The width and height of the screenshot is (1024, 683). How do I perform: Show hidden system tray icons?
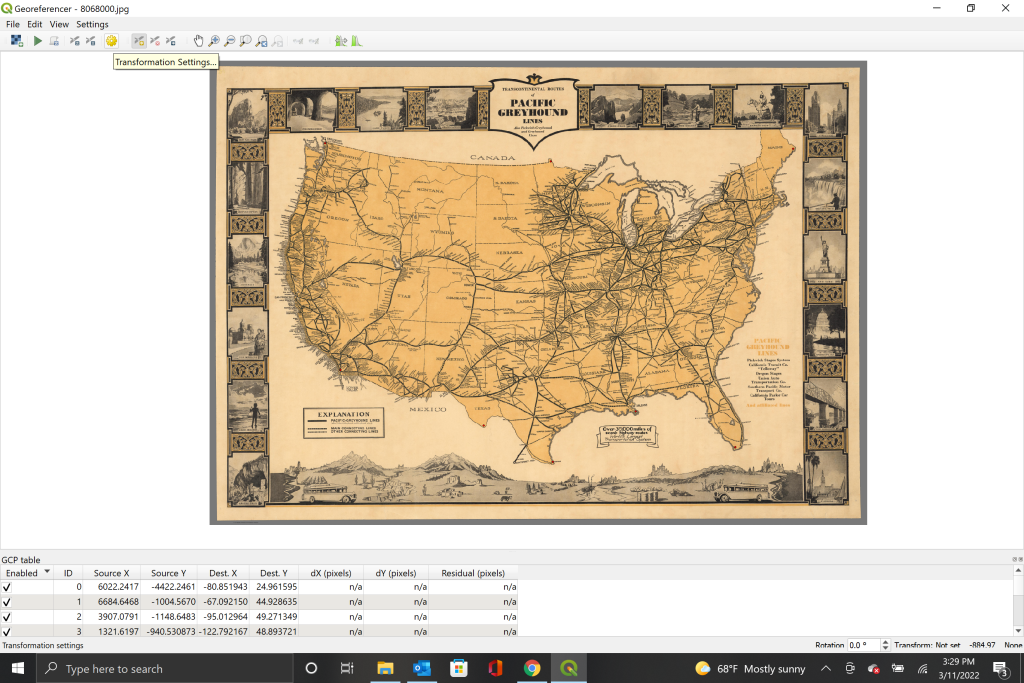pos(826,668)
